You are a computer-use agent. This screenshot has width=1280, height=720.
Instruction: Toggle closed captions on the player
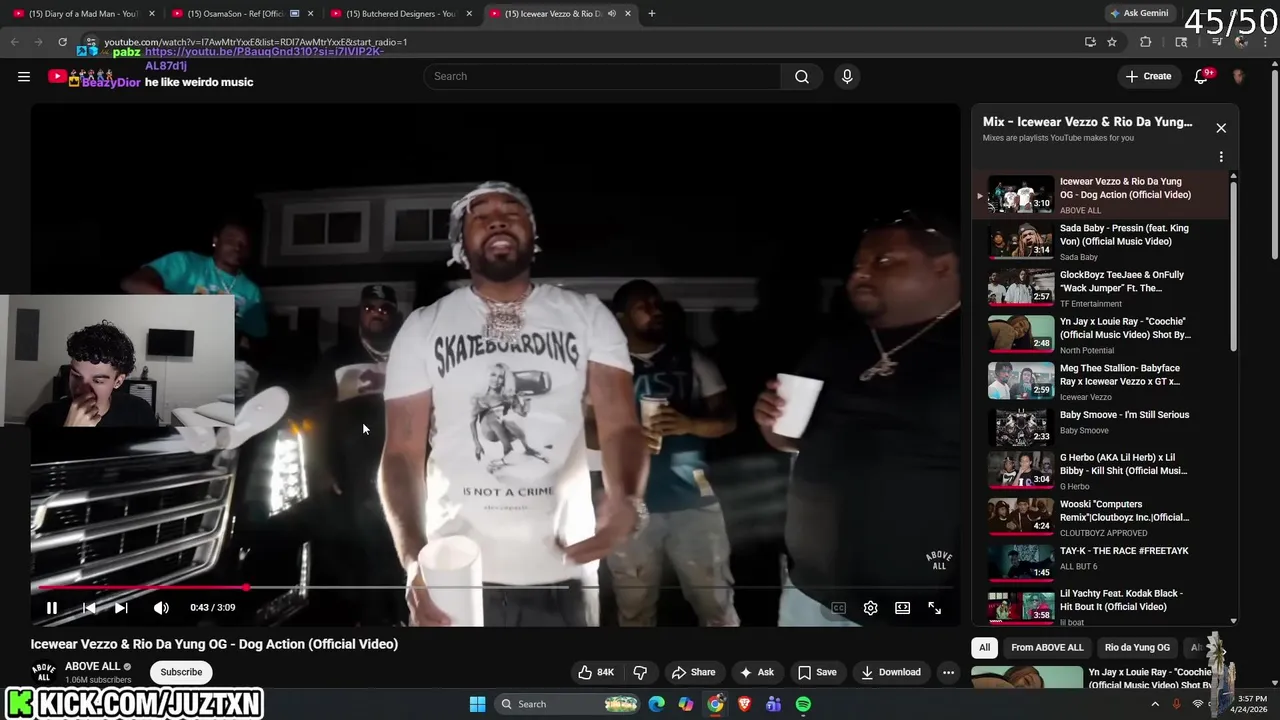point(838,607)
